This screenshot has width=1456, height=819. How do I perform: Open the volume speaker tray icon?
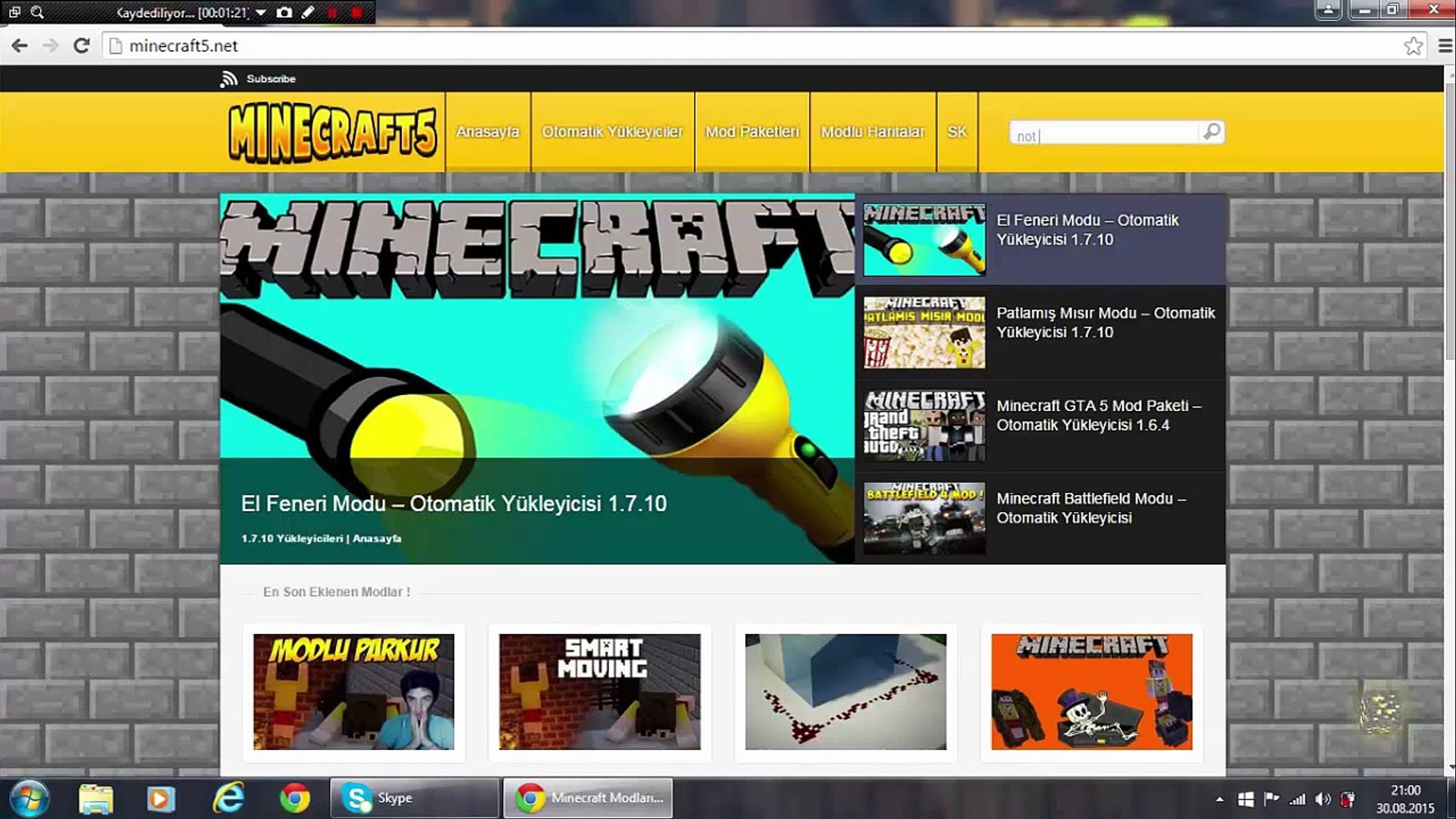[x=1323, y=799]
